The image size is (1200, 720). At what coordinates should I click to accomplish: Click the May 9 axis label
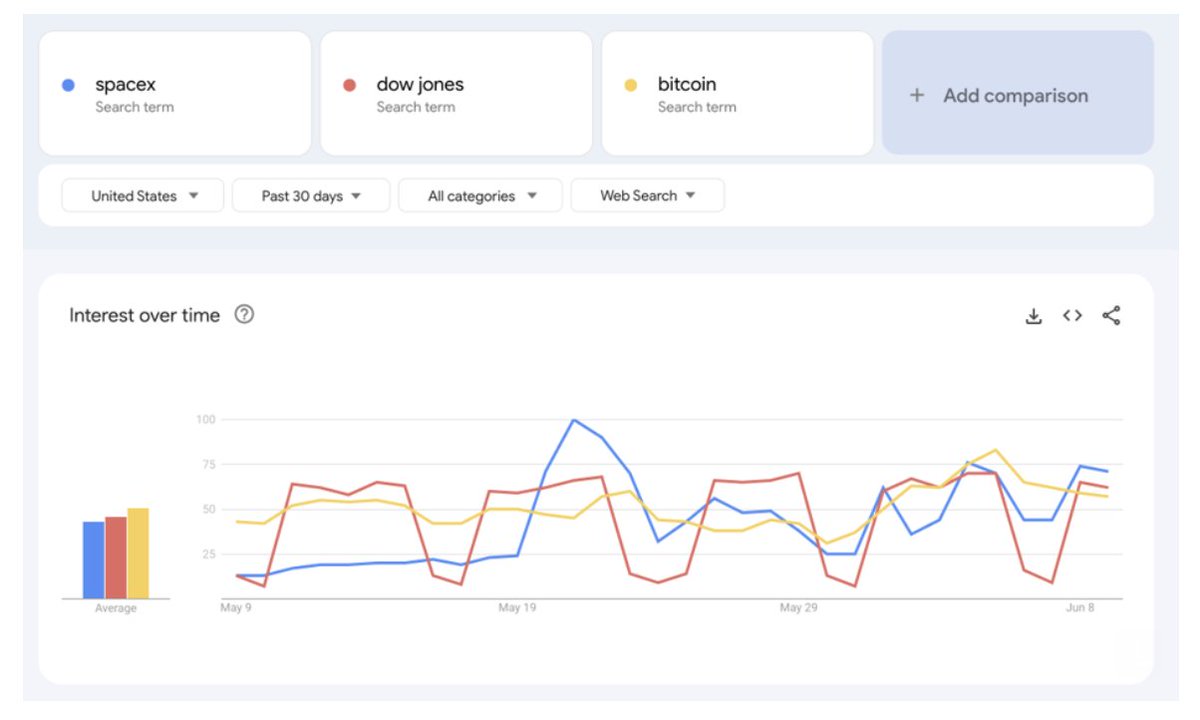click(x=236, y=608)
